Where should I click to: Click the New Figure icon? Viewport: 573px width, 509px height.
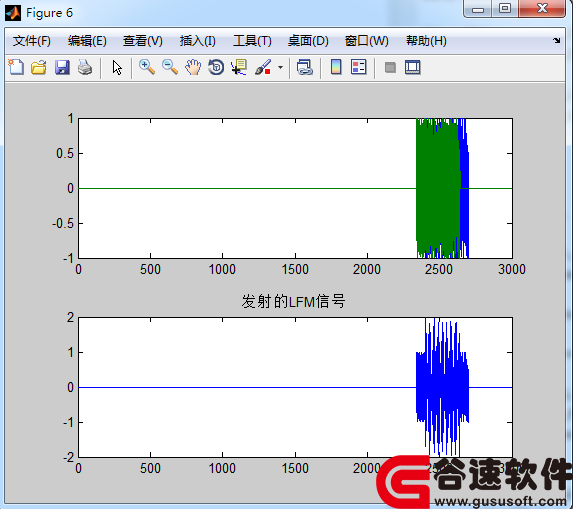coord(16,68)
